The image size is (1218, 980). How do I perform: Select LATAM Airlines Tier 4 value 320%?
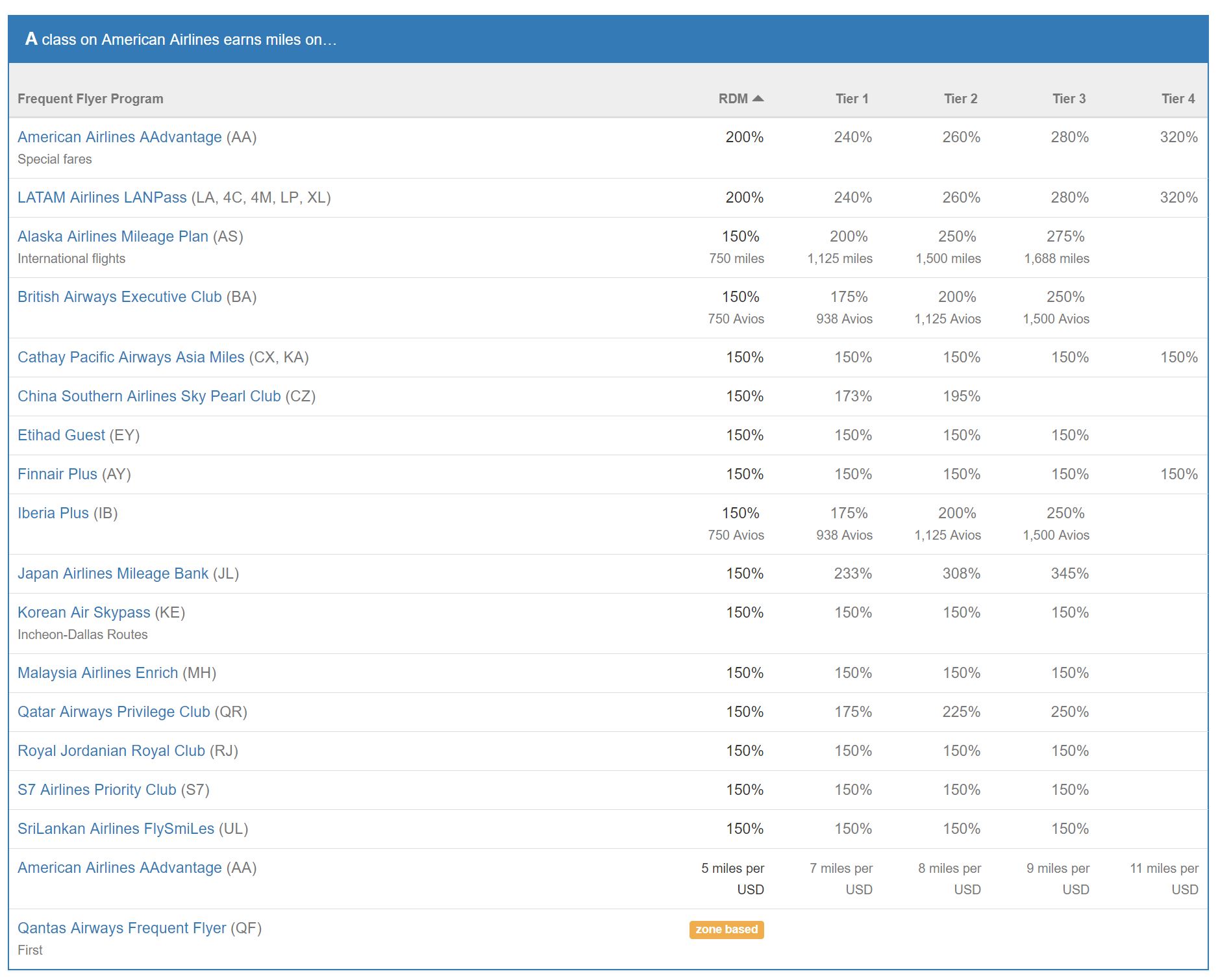1179,197
